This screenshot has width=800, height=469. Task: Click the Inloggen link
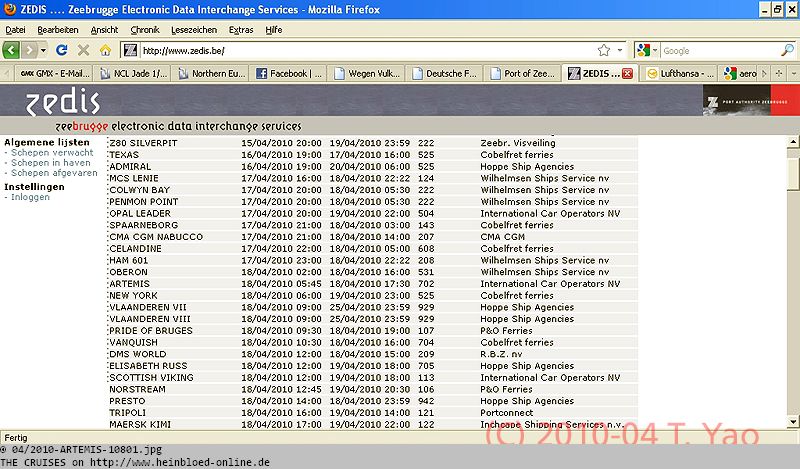coord(30,197)
